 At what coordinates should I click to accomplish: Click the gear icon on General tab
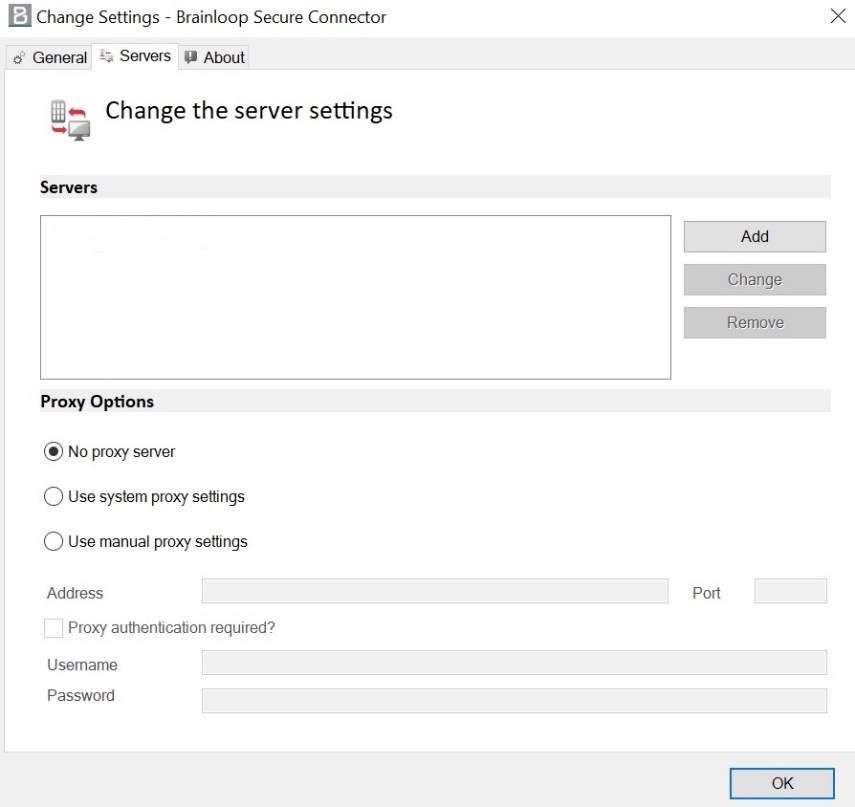(19, 58)
